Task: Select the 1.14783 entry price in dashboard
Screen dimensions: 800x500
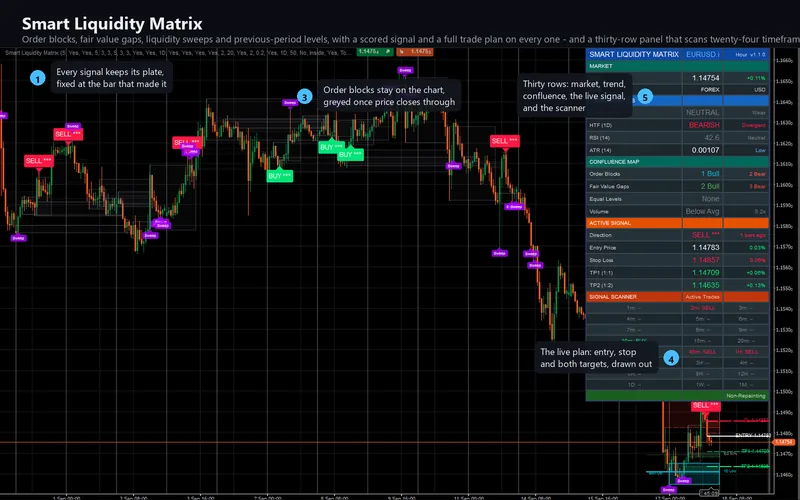Action: (706, 247)
